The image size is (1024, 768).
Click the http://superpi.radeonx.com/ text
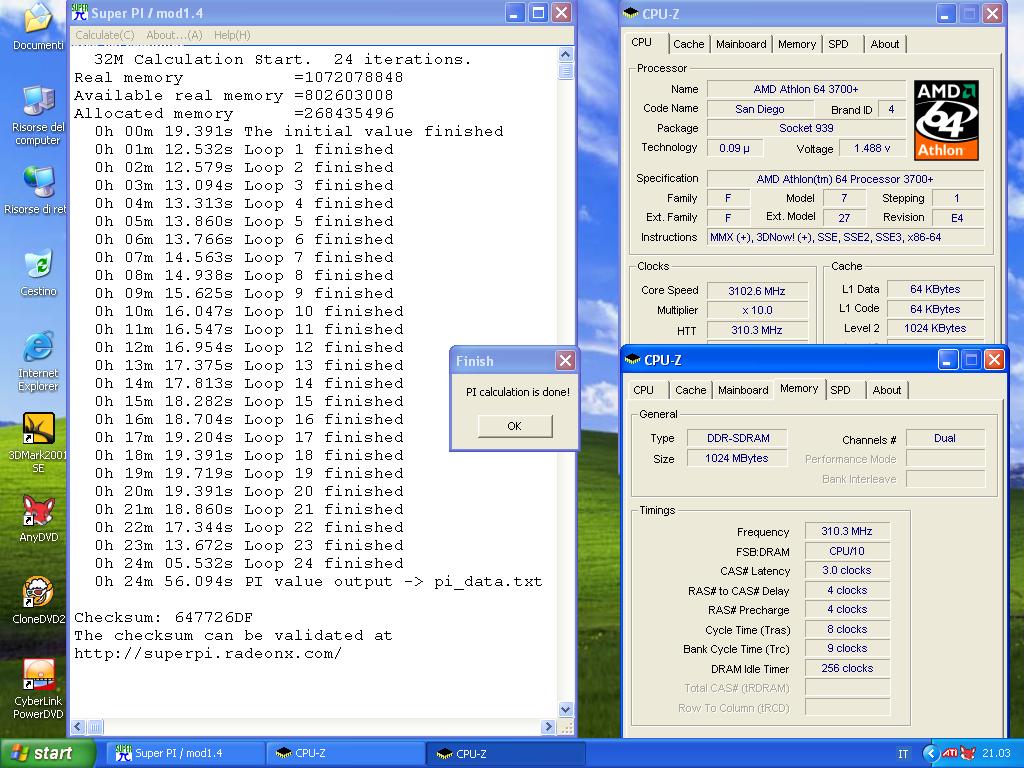(208, 653)
